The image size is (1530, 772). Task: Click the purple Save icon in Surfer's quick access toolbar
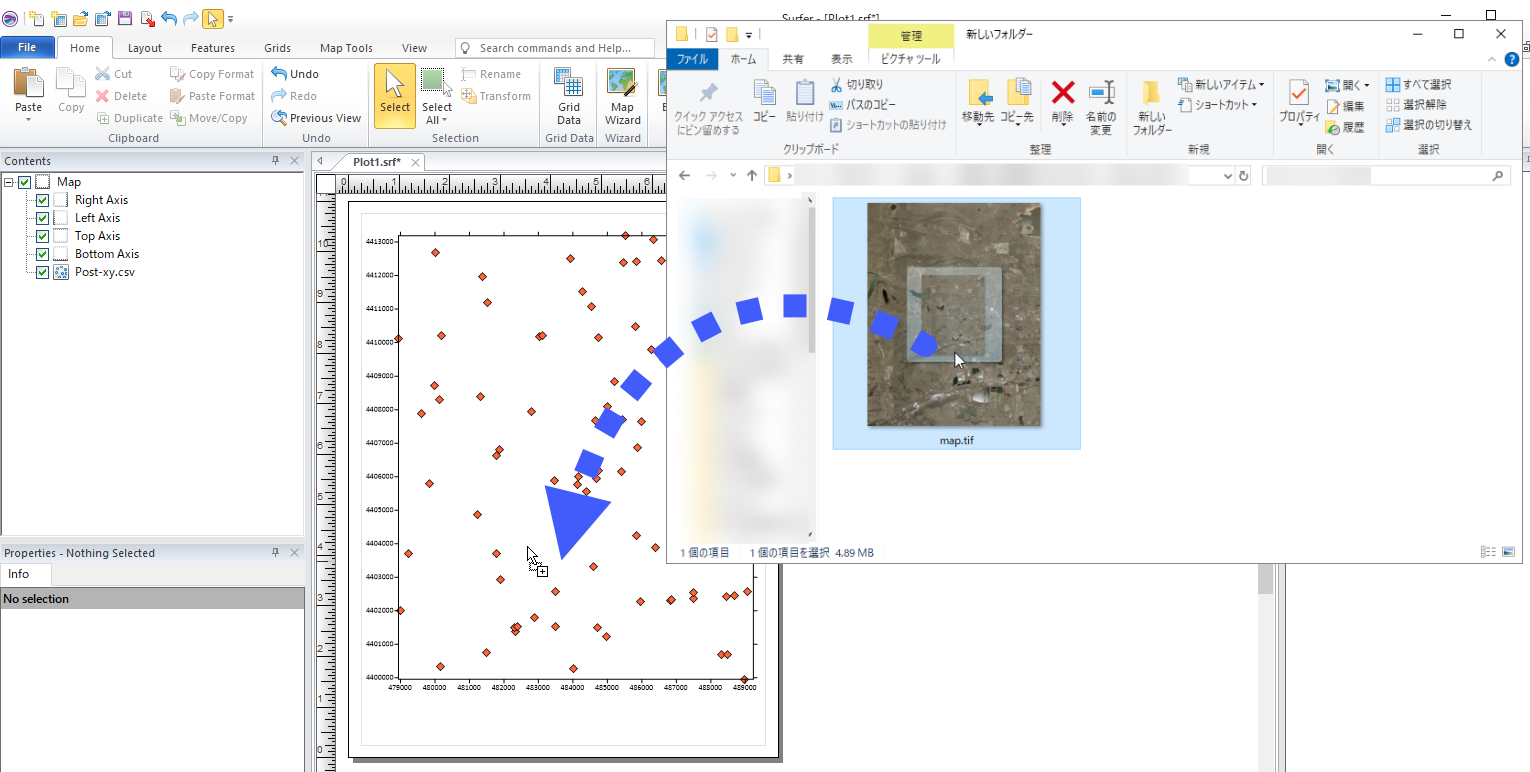[x=125, y=18]
